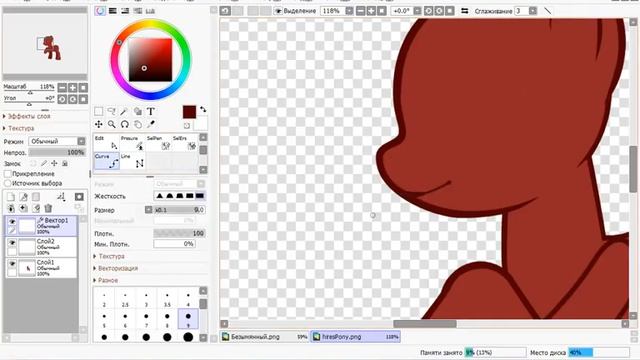Click the canvas horizontal scrollbar thumb
The height and width of the screenshot is (360, 640).
pos(424,324)
